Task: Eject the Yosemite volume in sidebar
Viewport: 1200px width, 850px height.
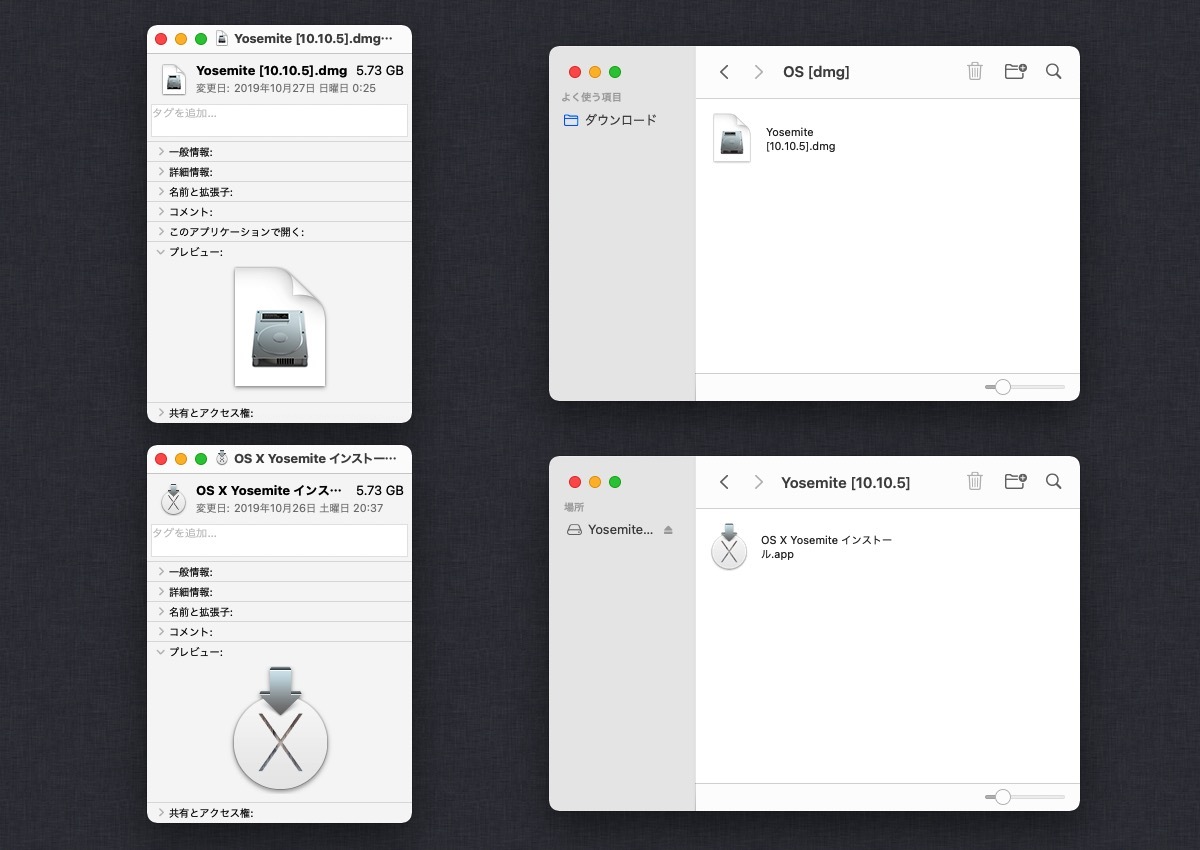Action: click(668, 530)
